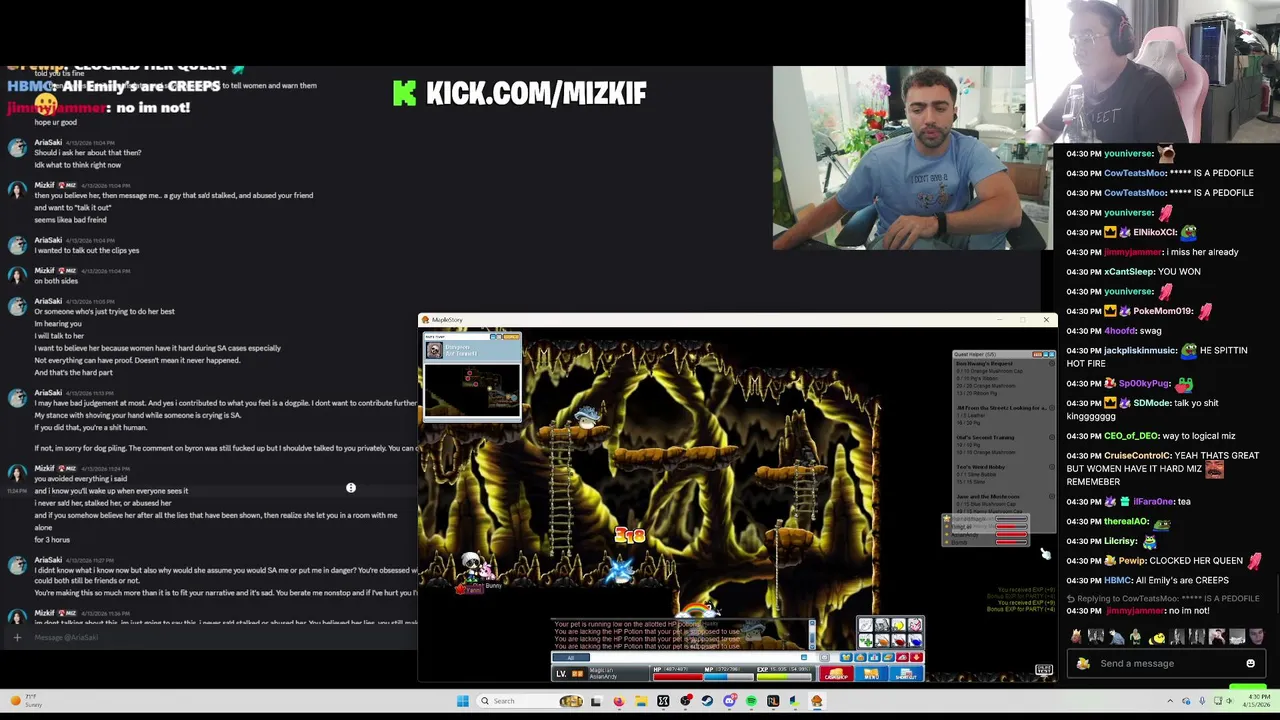Image resolution: width=1280 pixels, height=720 pixels.
Task: Open the emoji picker in Kick chat
Action: [1251, 663]
